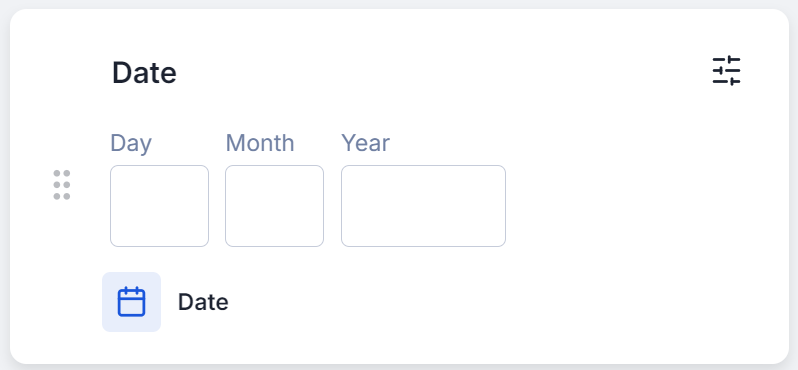The height and width of the screenshot is (370, 798).
Task: Click the Day field label
Action: tap(131, 143)
